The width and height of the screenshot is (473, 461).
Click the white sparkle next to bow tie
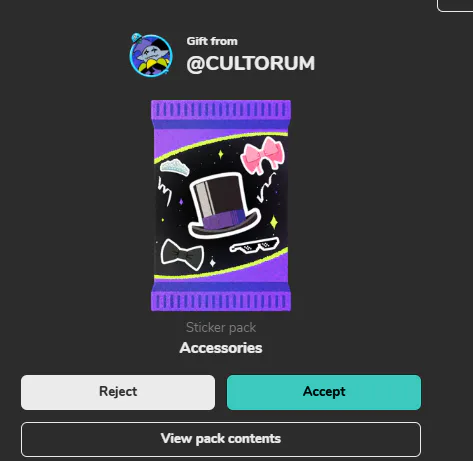(212, 263)
